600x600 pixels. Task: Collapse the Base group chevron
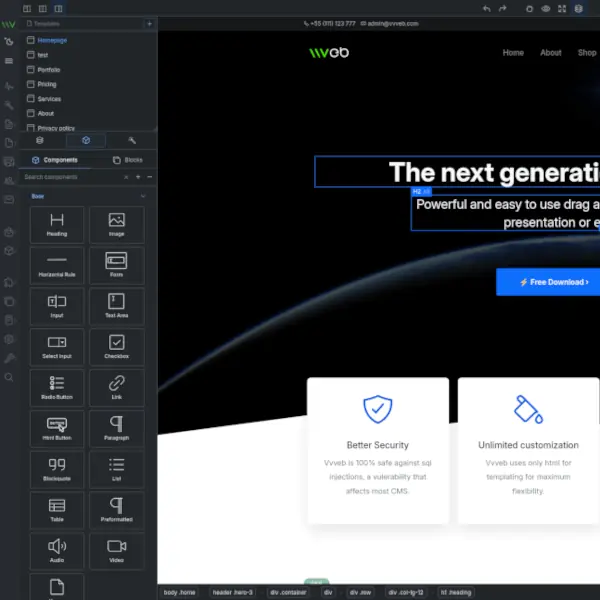pos(143,196)
